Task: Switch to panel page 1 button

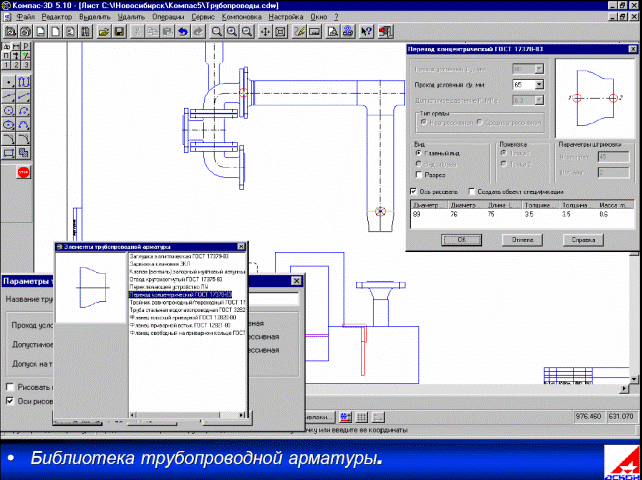Action: [x=7, y=65]
